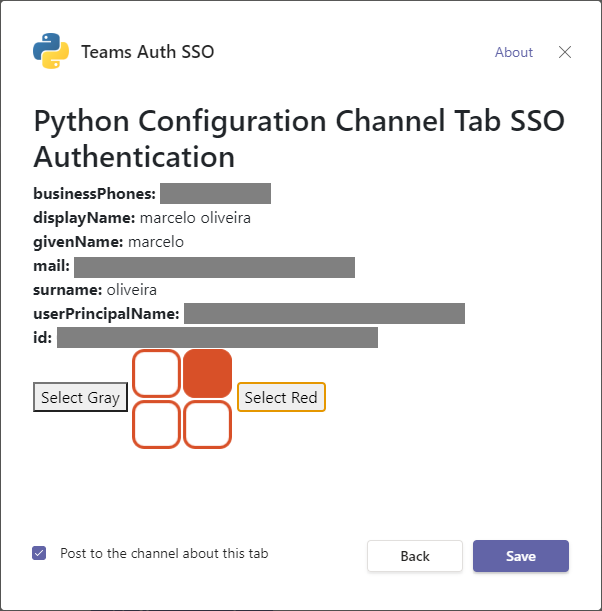Click the Select Red button
The image size is (602, 611).
[x=281, y=397]
